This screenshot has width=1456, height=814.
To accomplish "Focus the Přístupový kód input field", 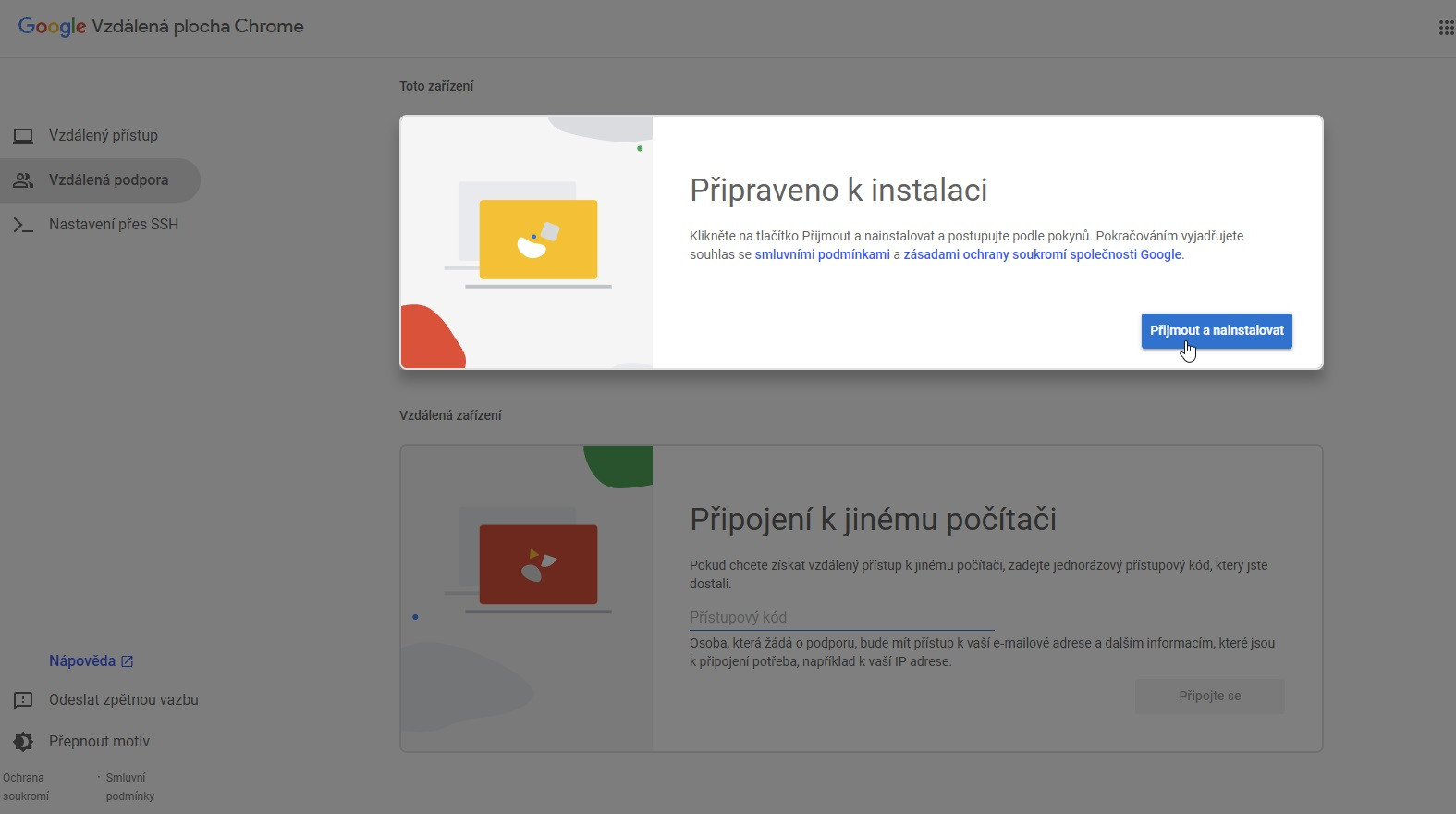I will coord(842,618).
